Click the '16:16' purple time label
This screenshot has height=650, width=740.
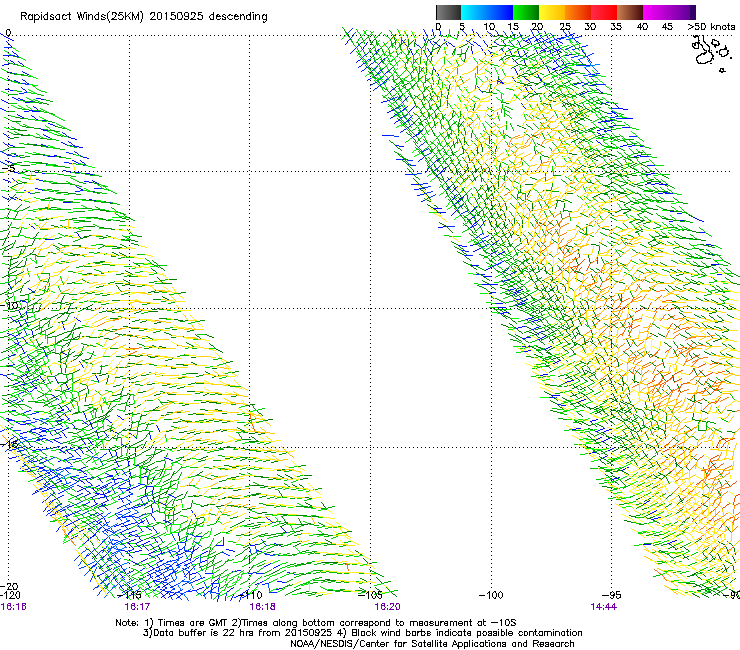pyautogui.click(x=13, y=607)
